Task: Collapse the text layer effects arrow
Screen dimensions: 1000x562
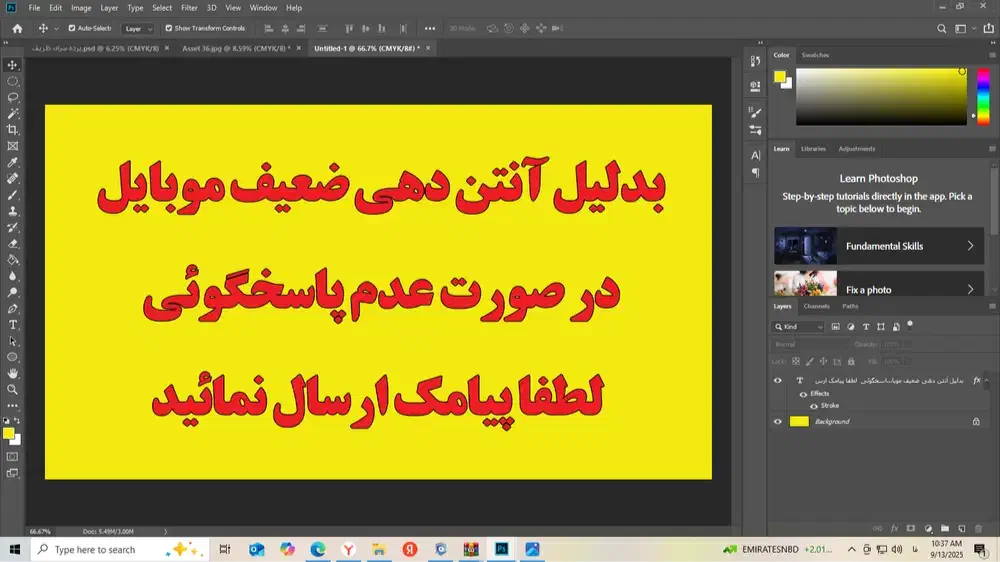Action: click(x=988, y=381)
